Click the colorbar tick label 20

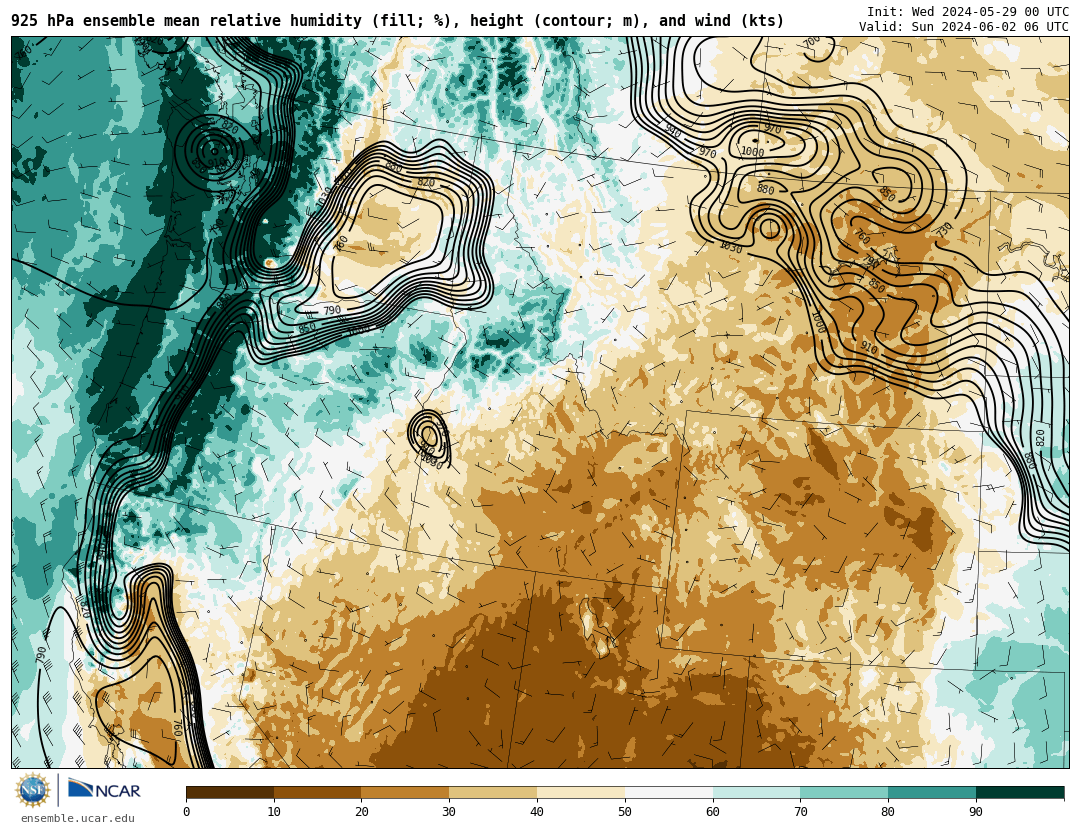pos(362,812)
